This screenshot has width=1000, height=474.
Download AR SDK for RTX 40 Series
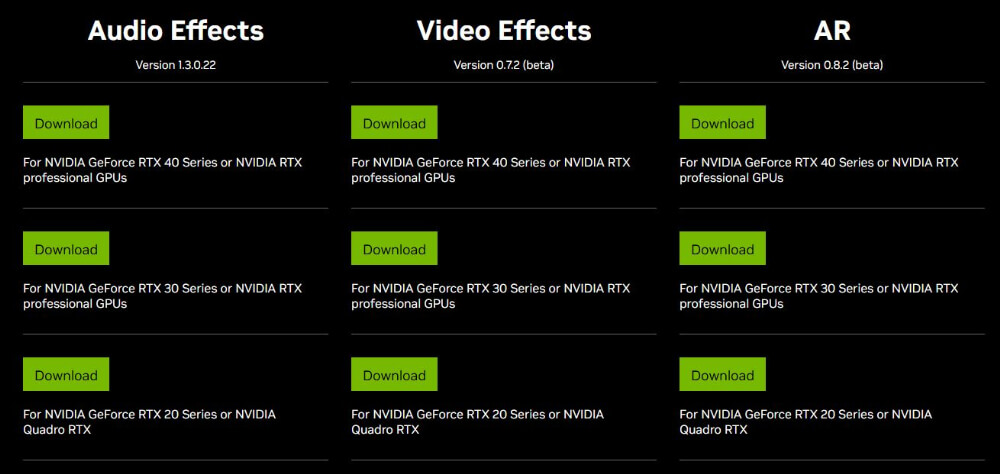(723, 122)
